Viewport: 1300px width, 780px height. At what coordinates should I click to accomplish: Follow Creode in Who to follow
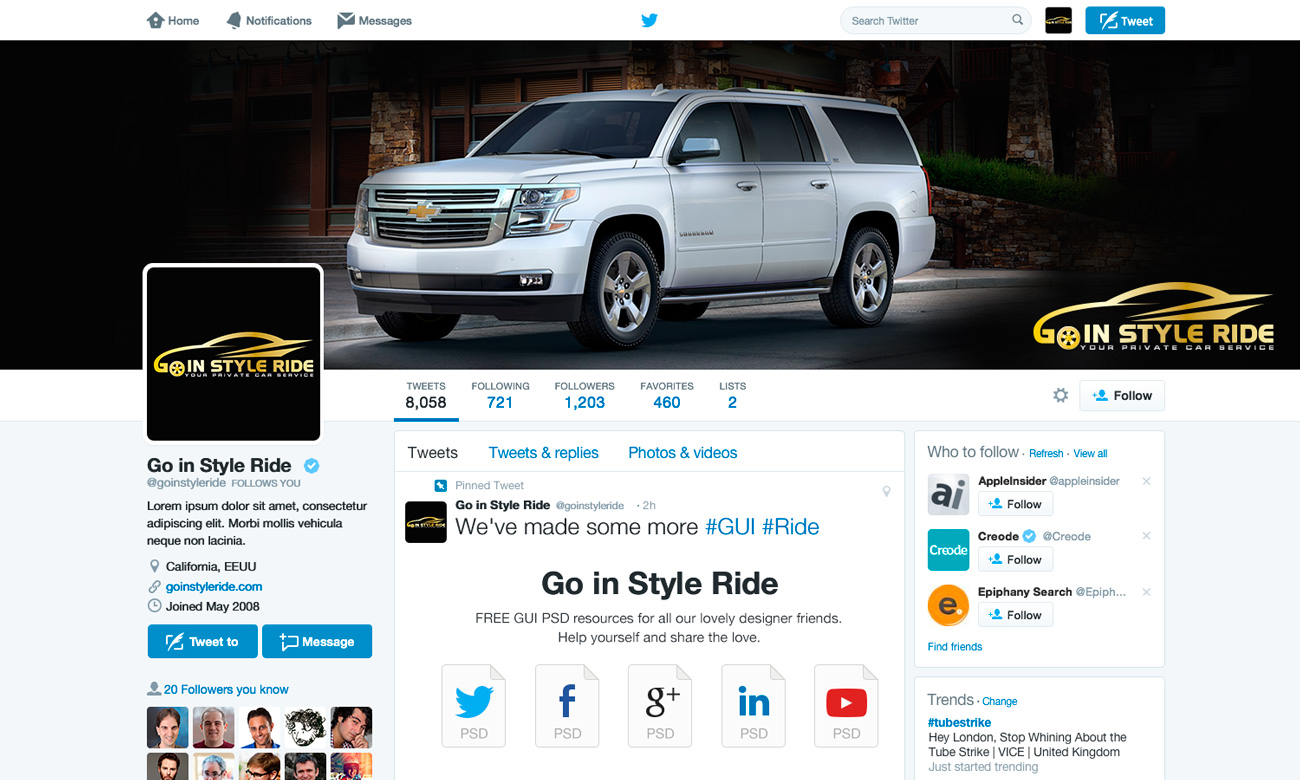click(x=1015, y=559)
